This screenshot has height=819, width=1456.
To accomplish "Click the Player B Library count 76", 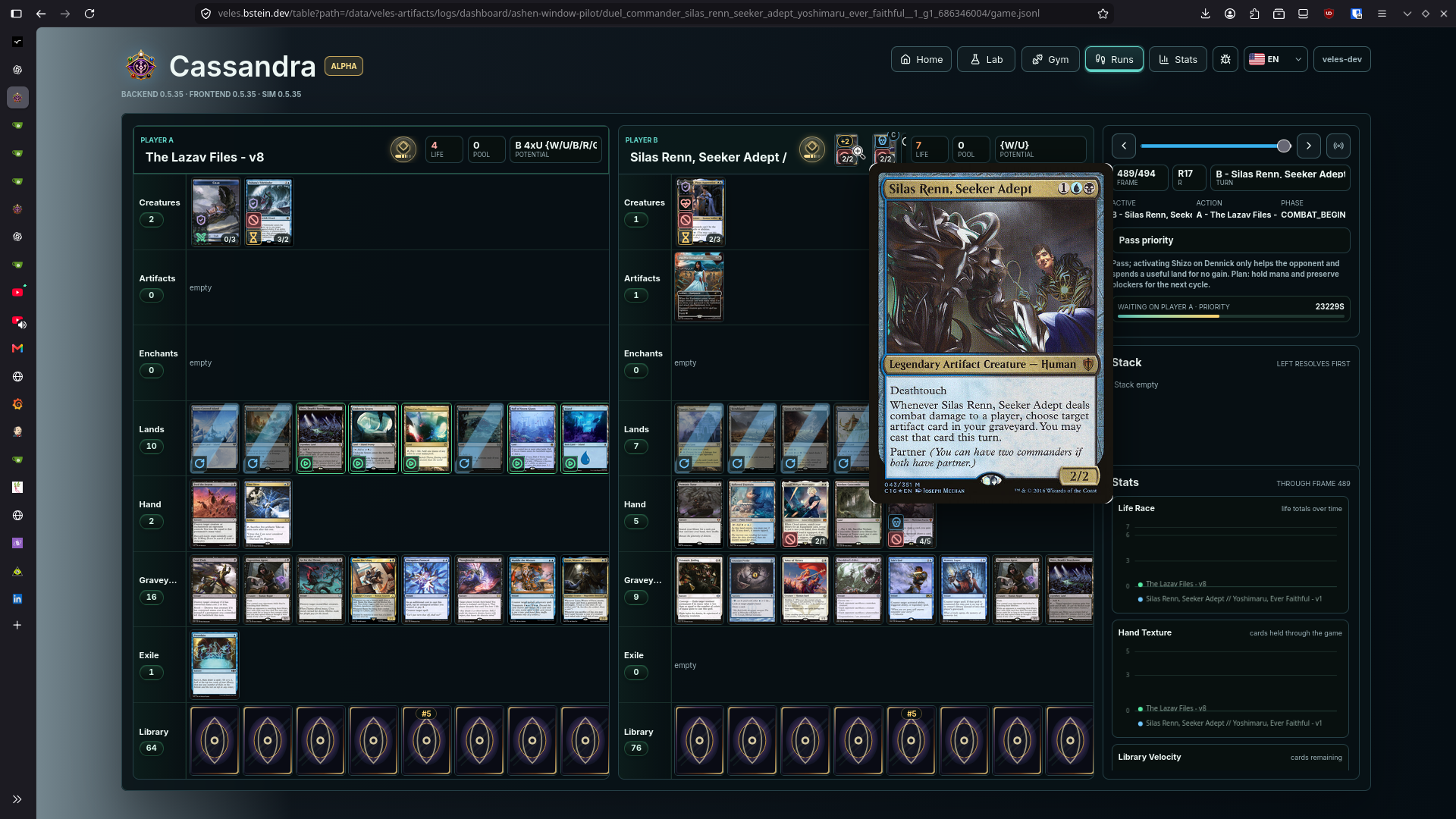I will point(635,748).
